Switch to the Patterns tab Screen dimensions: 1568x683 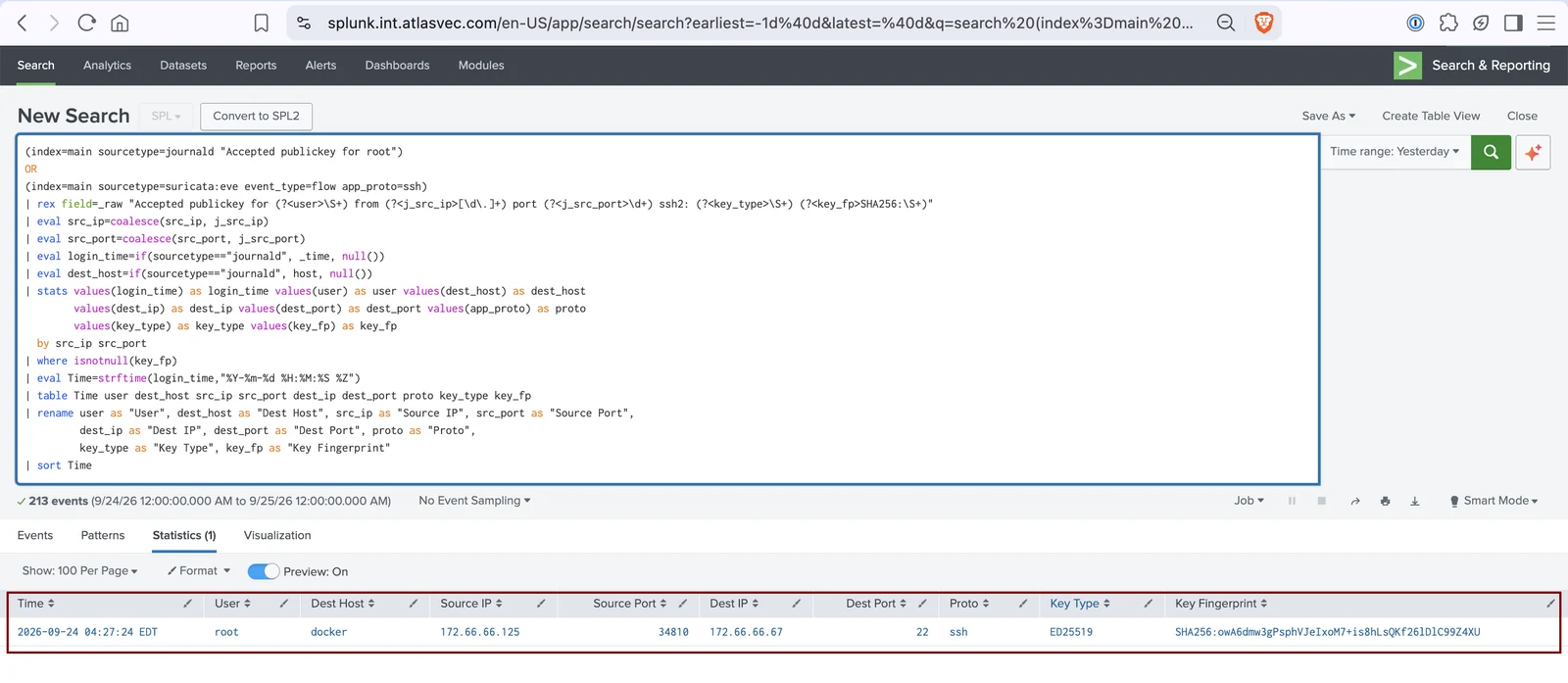(x=103, y=536)
